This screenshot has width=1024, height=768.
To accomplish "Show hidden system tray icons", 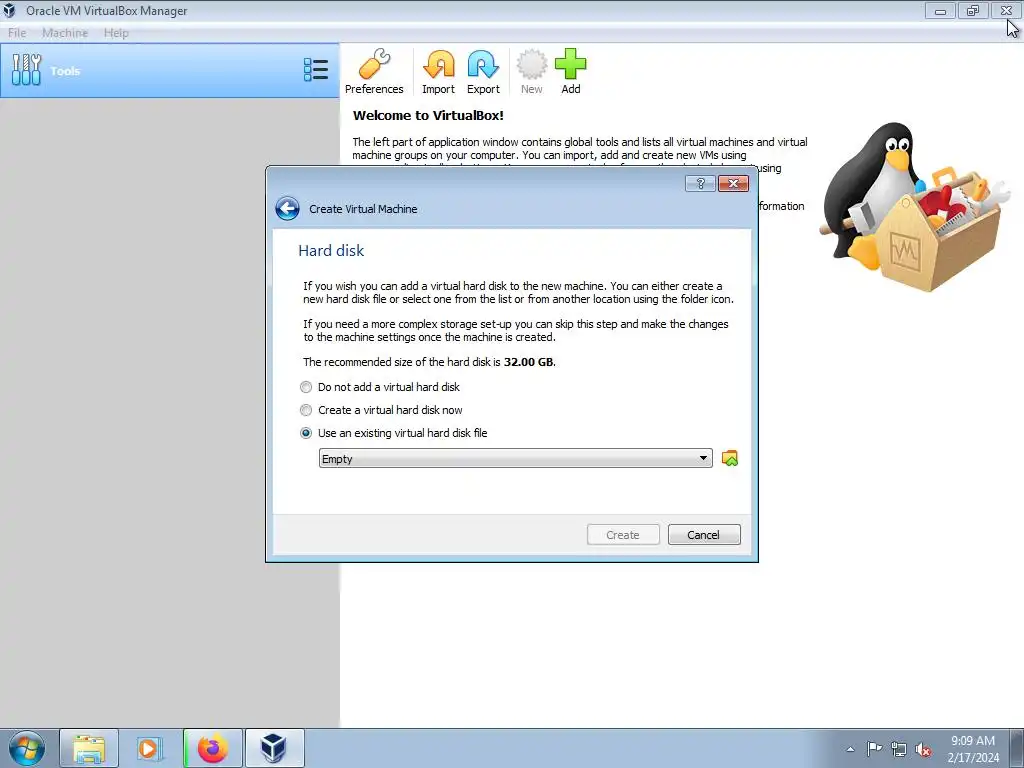I will click(850, 749).
